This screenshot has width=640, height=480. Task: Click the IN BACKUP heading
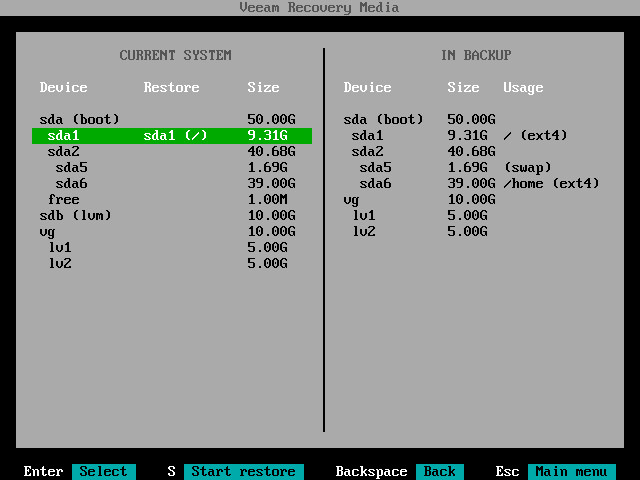point(476,56)
